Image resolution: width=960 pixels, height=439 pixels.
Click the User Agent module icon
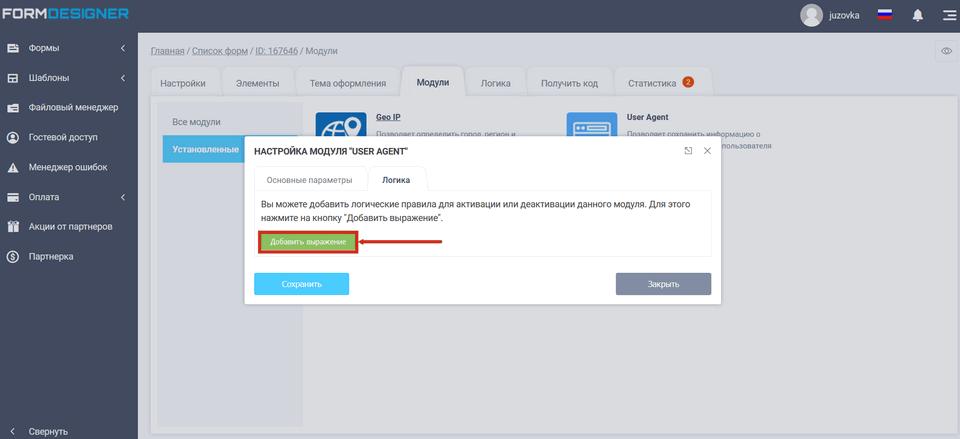pos(591,124)
